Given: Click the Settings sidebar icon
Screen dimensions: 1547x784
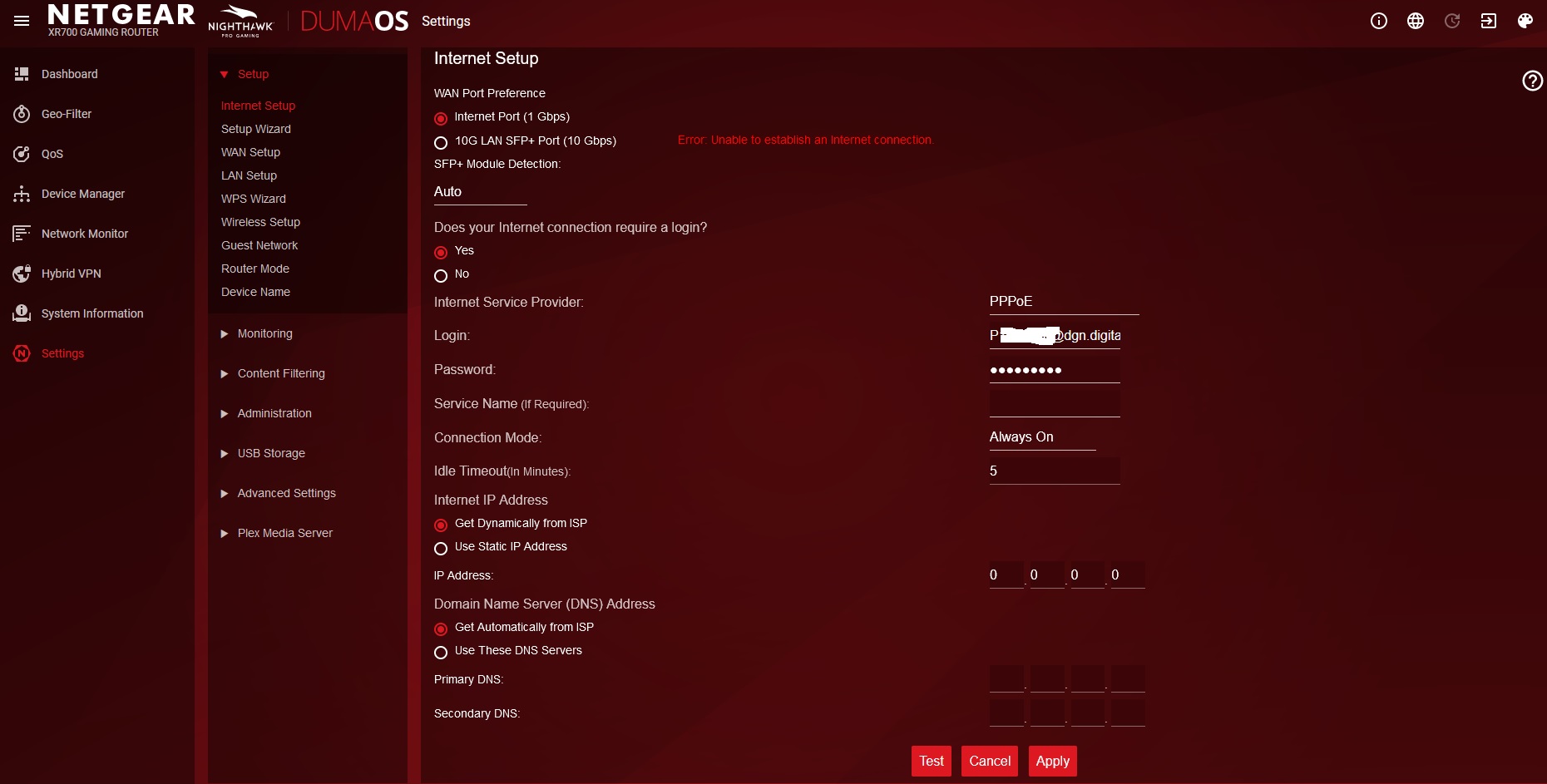Looking at the screenshot, I should tap(22, 353).
